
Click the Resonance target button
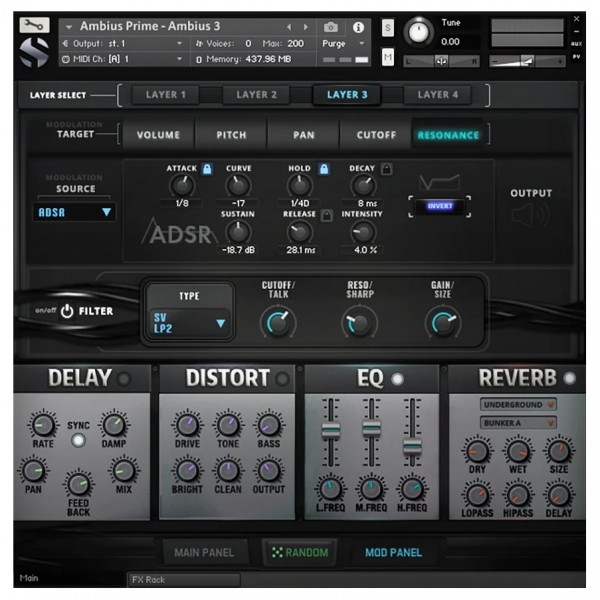point(448,135)
